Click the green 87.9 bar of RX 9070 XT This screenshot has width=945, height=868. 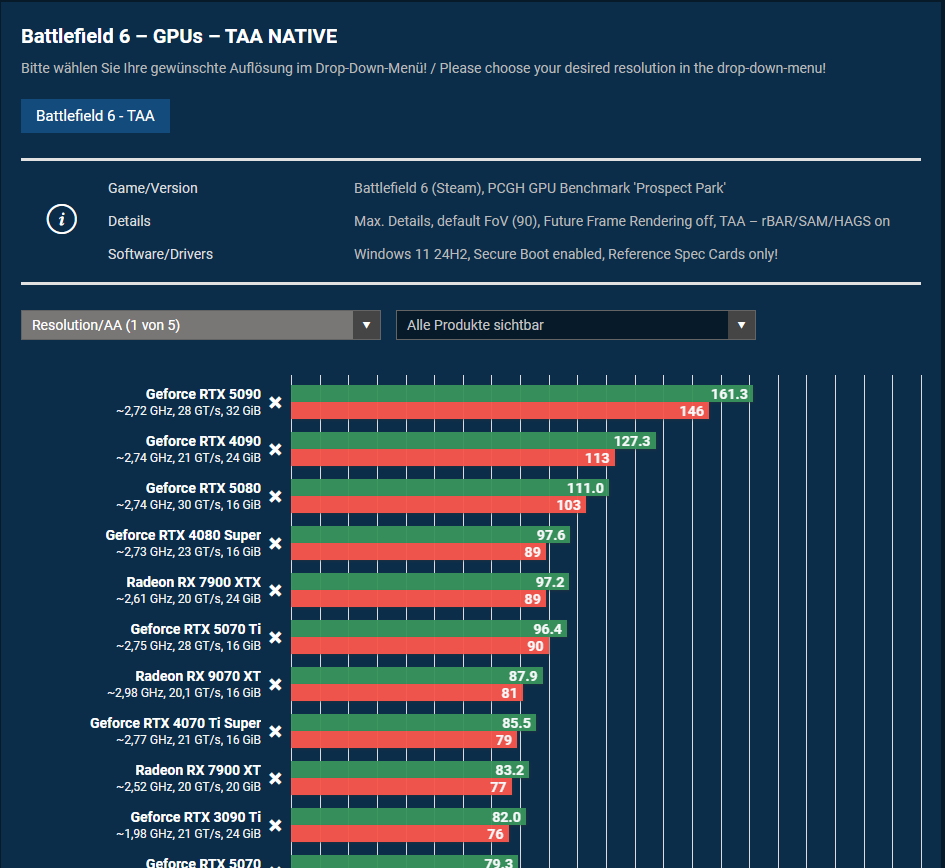(x=417, y=676)
